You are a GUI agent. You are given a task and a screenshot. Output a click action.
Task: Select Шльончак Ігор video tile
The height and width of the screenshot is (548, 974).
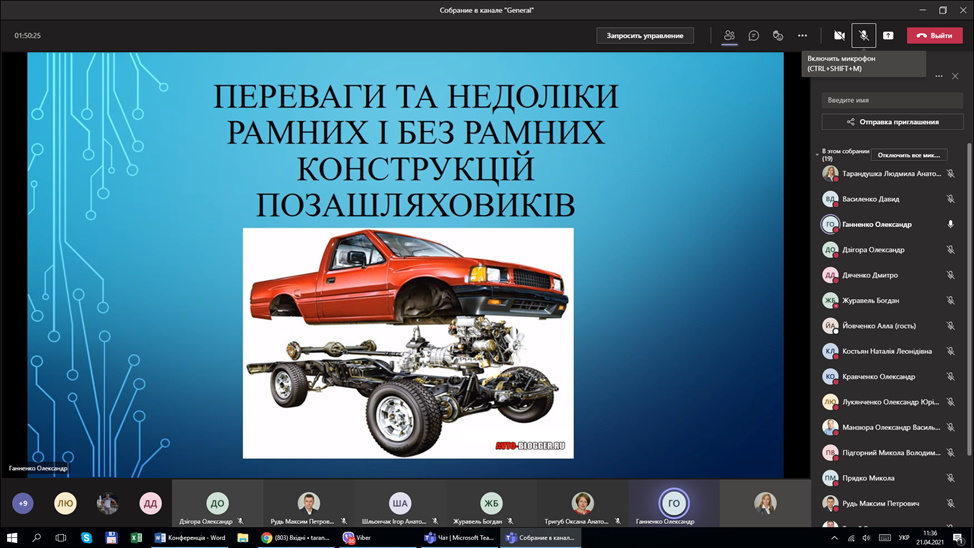coord(399,503)
